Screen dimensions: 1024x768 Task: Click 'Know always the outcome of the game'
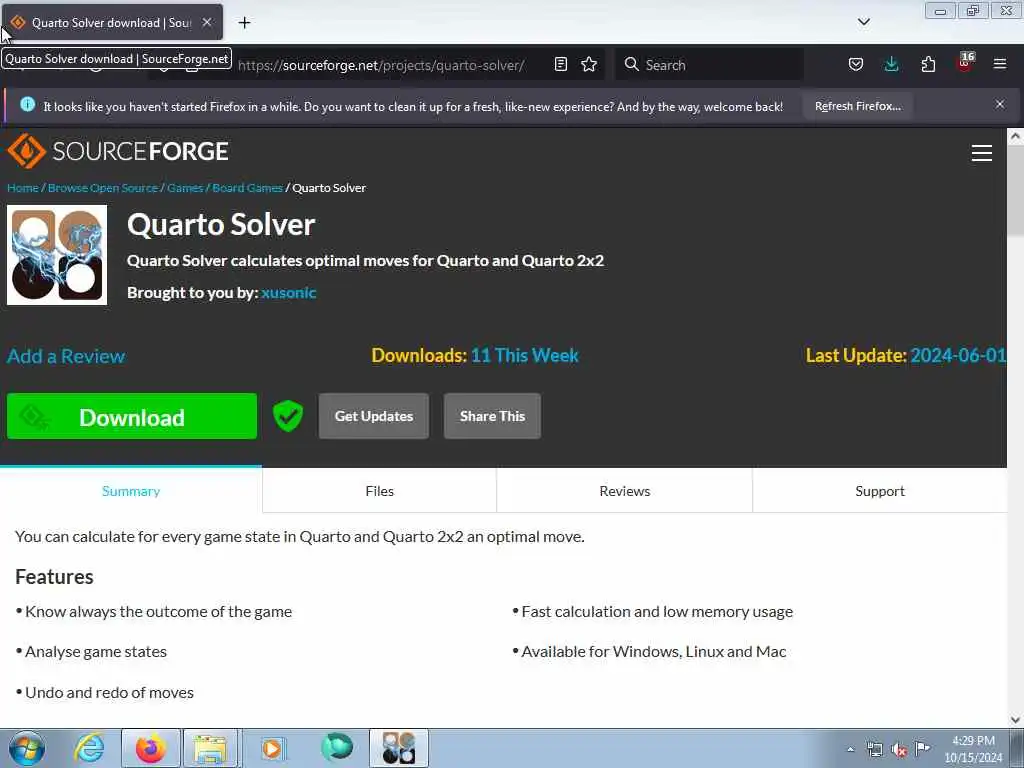point(159,612)
